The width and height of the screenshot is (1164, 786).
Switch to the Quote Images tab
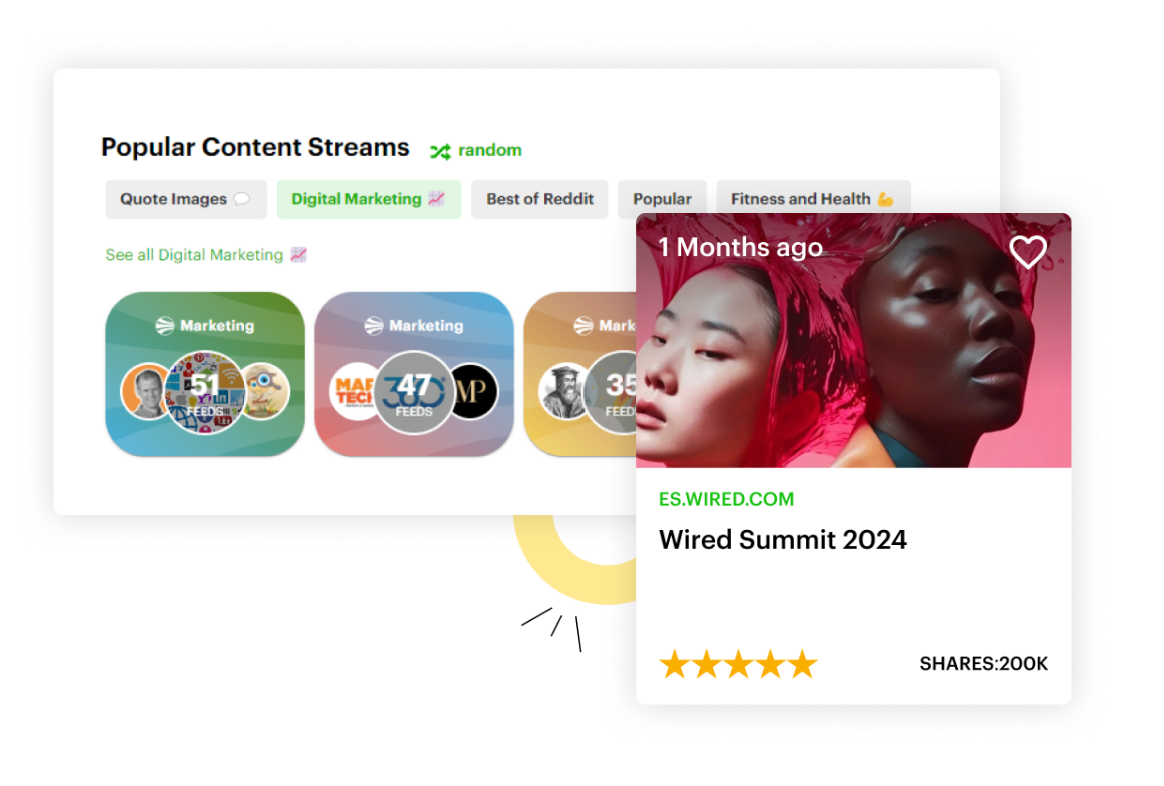(185, 199)
